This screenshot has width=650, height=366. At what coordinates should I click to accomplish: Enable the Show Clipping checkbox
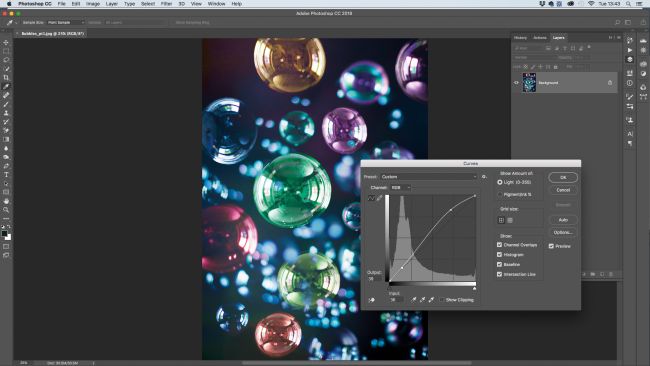442,299
